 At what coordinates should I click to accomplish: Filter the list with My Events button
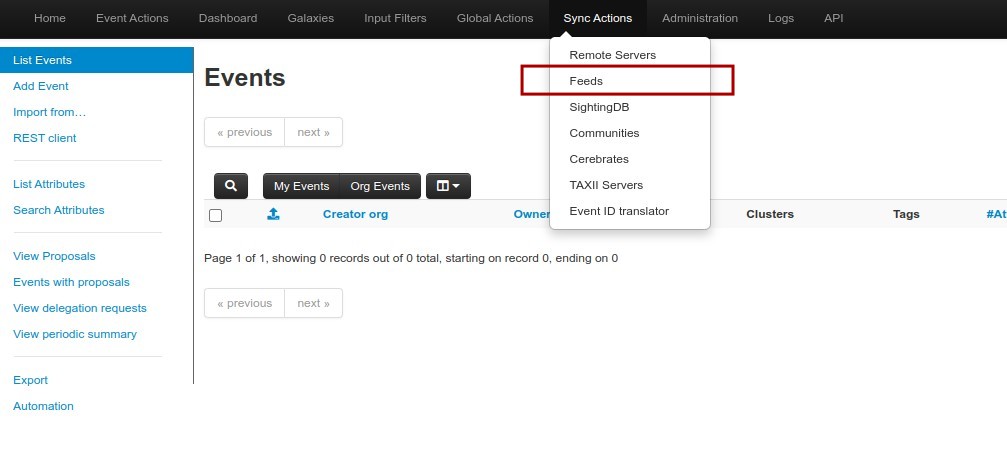tap(301, 186)
